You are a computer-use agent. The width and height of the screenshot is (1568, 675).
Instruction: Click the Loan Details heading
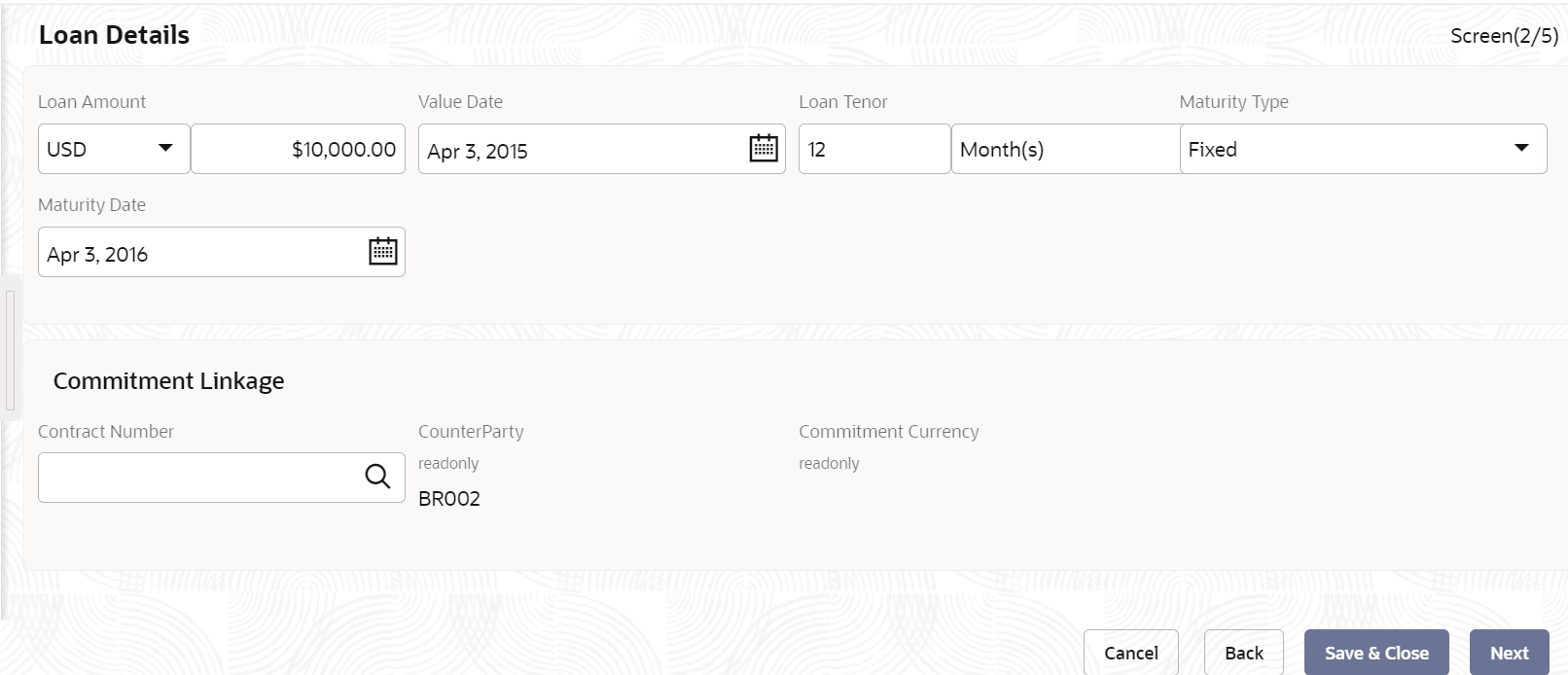pyautogui.click(x=114, y=35)
